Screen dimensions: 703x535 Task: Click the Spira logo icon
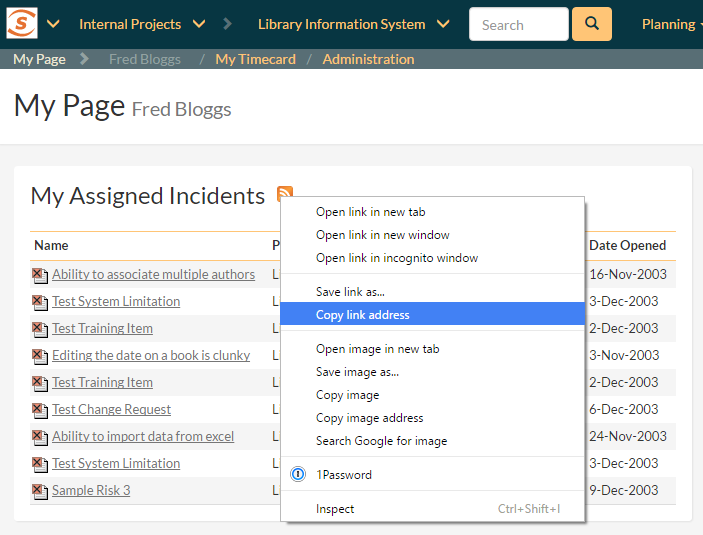click(x=22, y=23)
